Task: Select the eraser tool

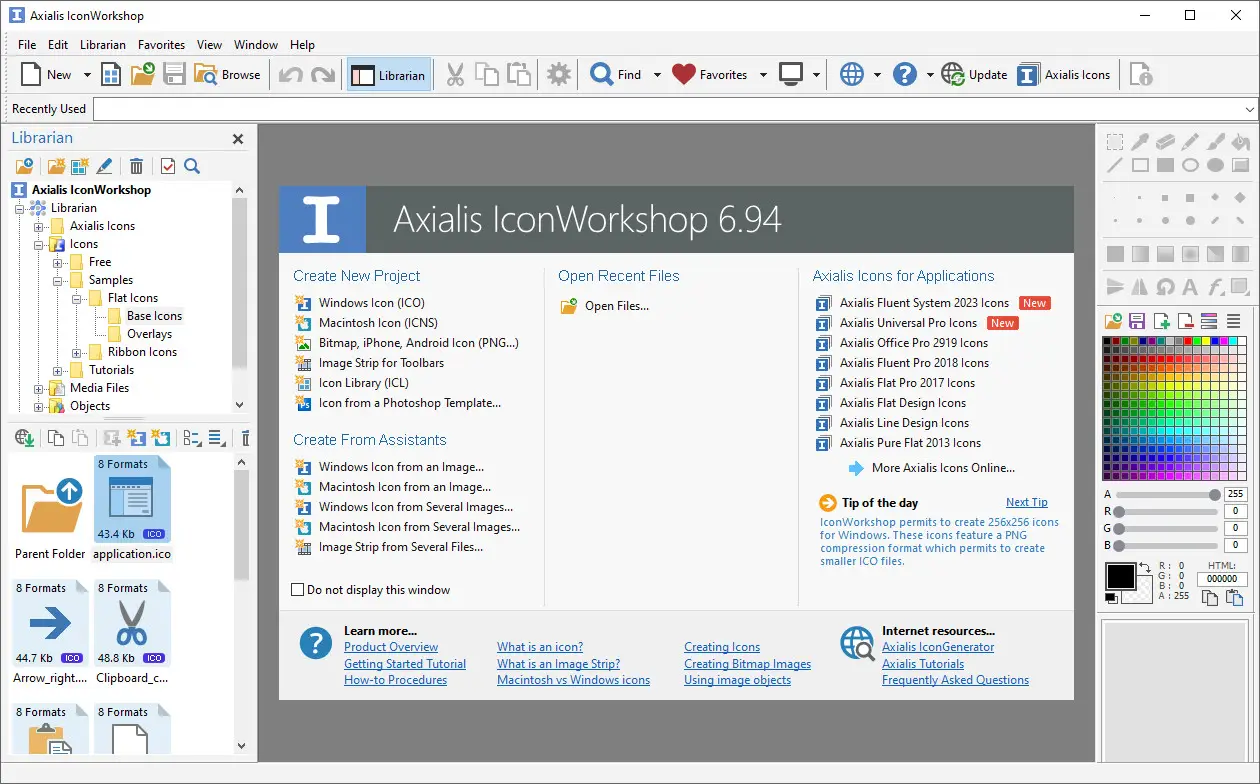Action: point(1165,142)
